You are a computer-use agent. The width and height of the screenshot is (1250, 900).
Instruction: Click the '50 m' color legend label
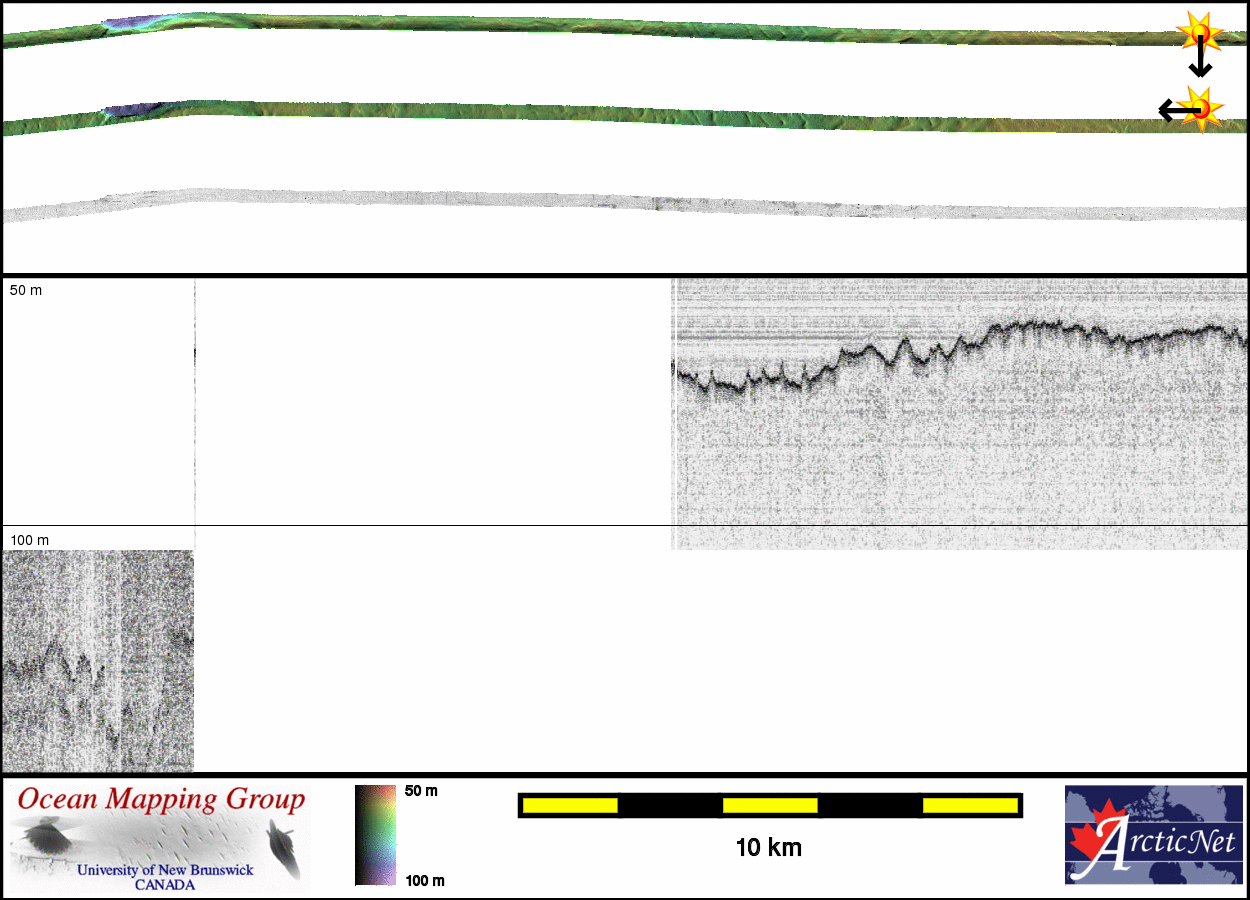421,791
